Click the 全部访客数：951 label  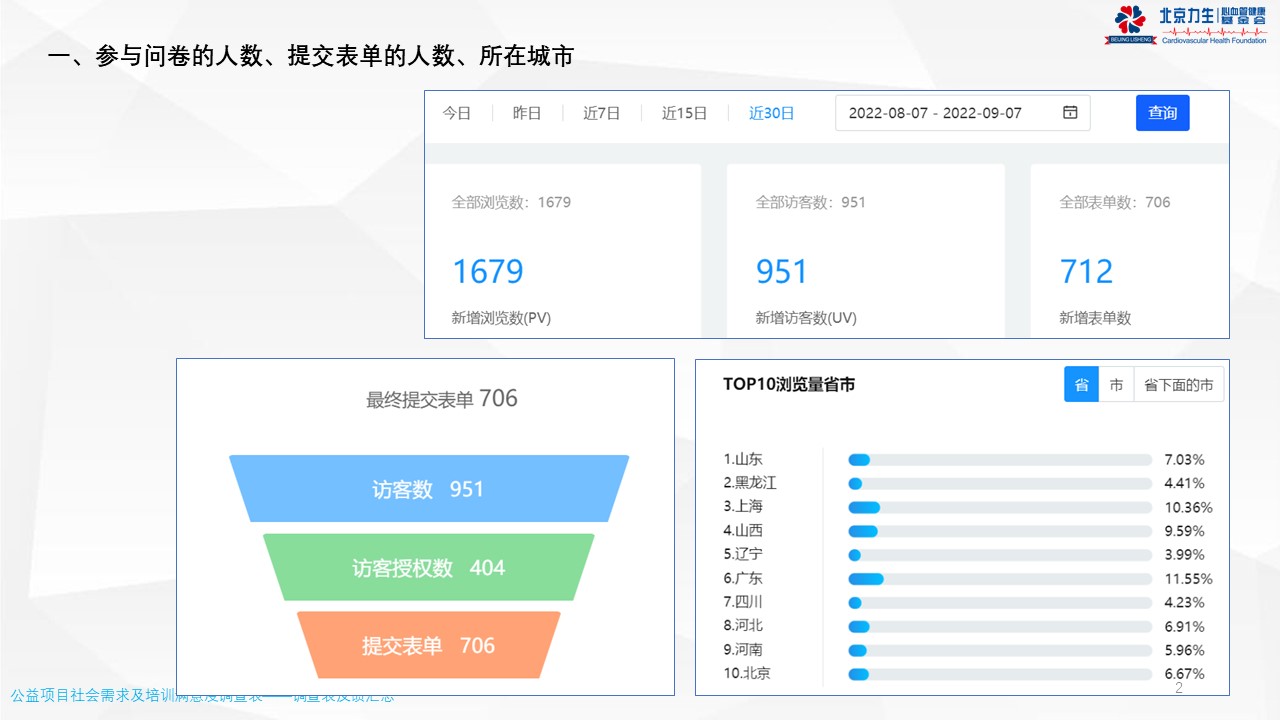tap(811, 202)
